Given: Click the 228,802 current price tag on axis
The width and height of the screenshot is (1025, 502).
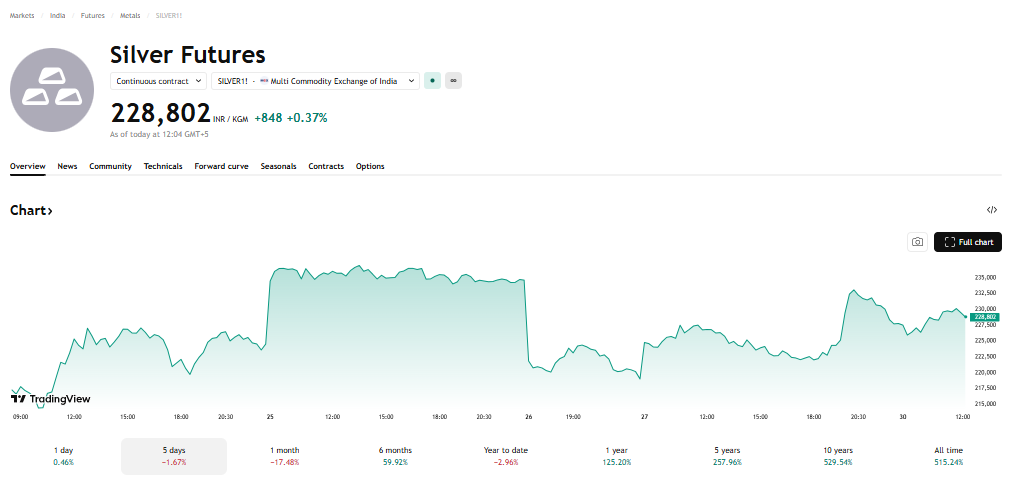Looking at the screenshot, I should pyautogui.click(x=984, y=317).
